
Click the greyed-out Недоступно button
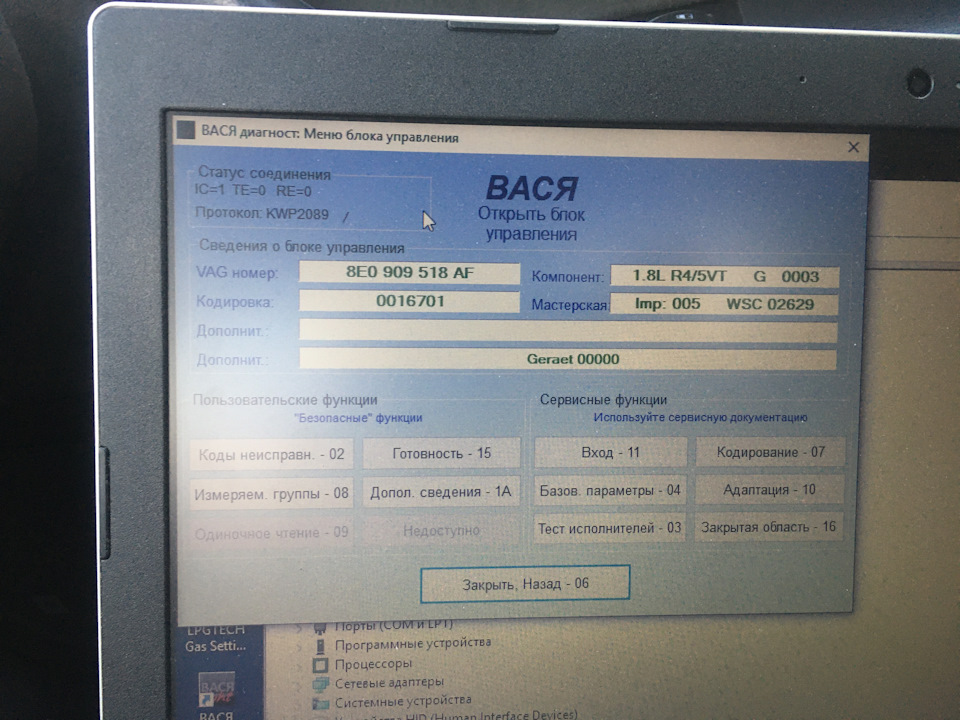pyautogui.click(x=441, y=530)
